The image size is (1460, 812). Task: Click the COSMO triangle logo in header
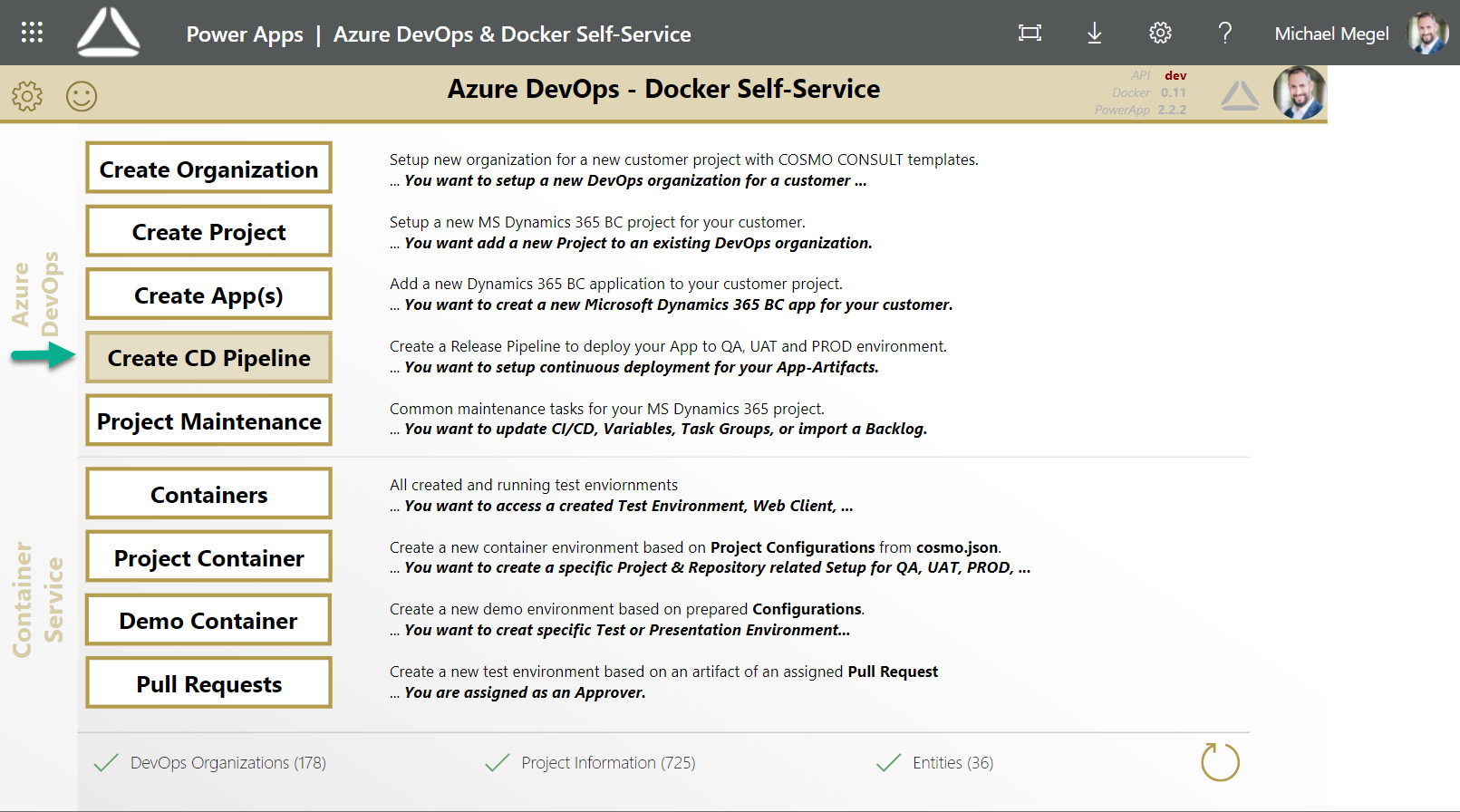coord(109,33)
